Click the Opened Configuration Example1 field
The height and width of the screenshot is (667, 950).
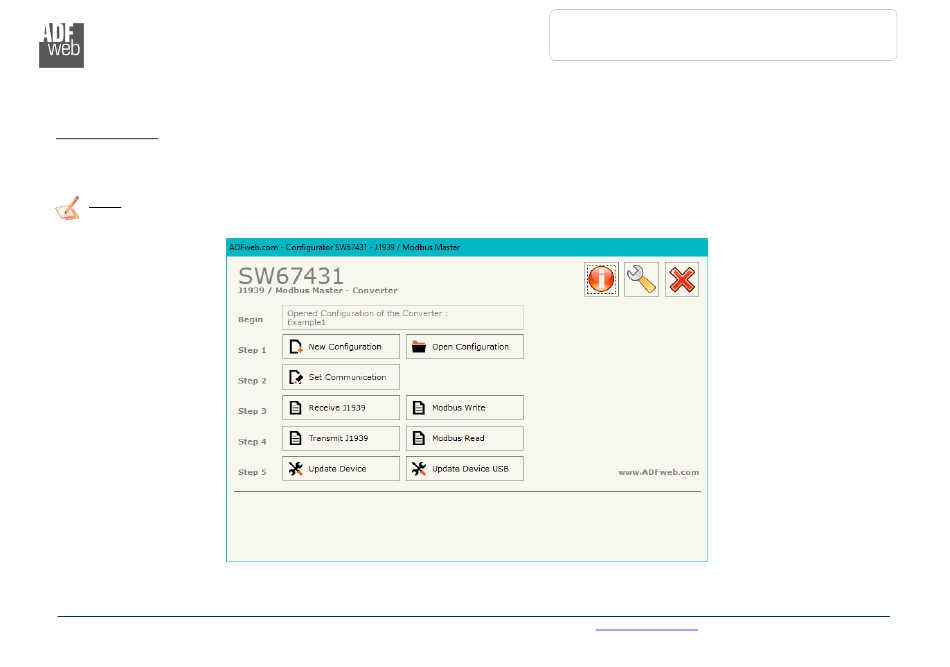pos(402,317)
